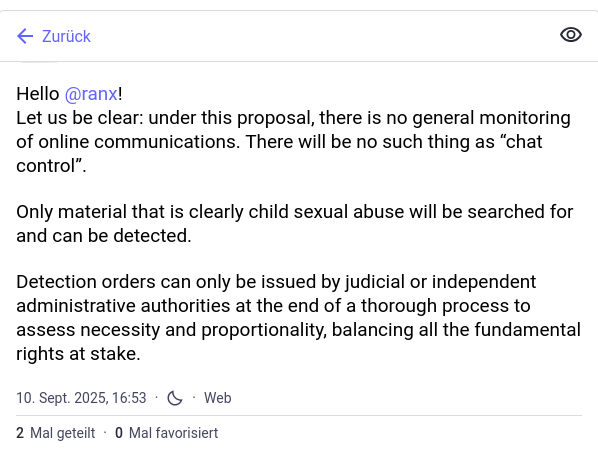Click the paragraph starting 'Detection orders can'
This screenshot has width=598, height=458.
tap(299, 318)
